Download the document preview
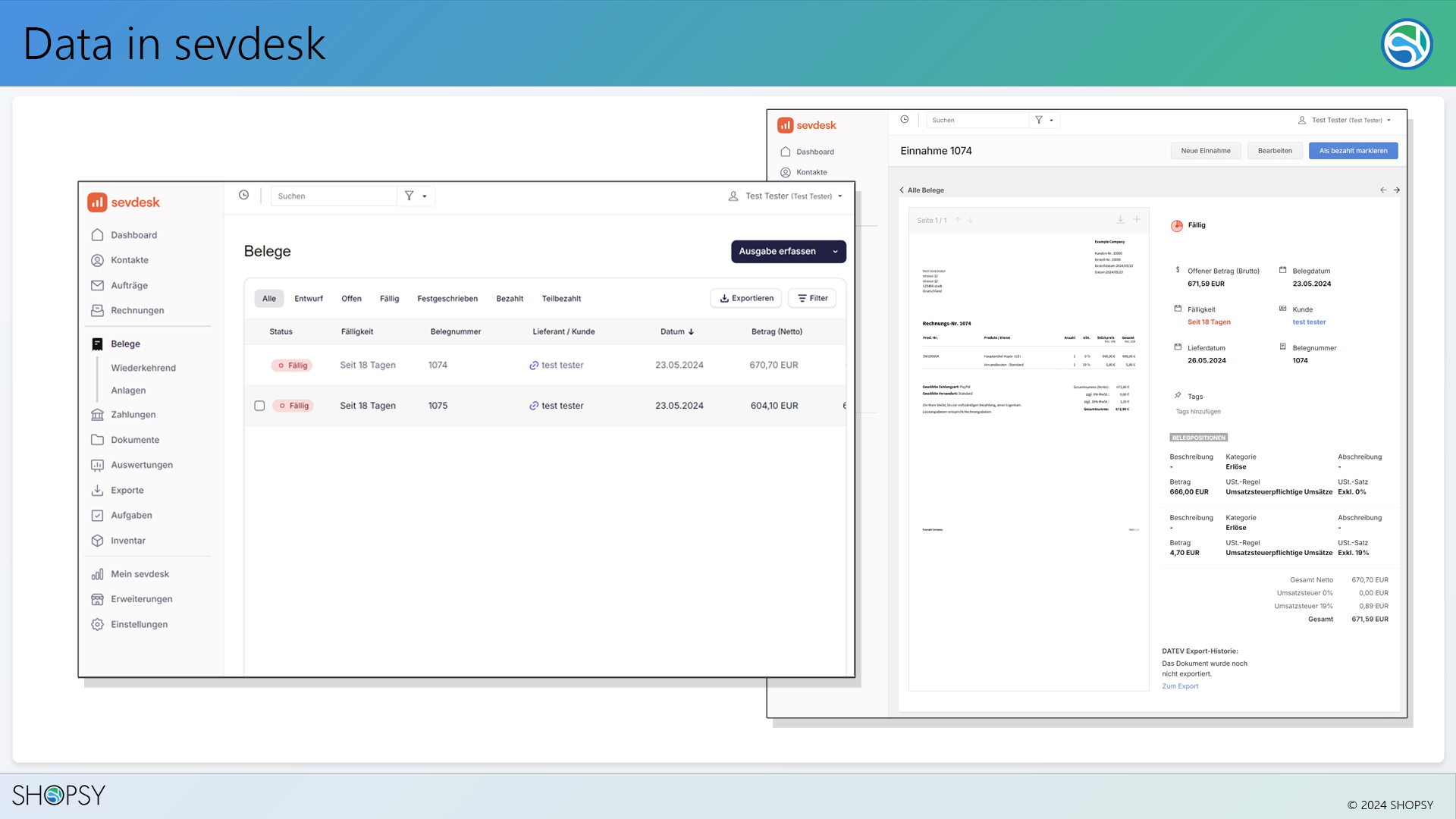The image size is (1456, 819). coord(1120,220)
